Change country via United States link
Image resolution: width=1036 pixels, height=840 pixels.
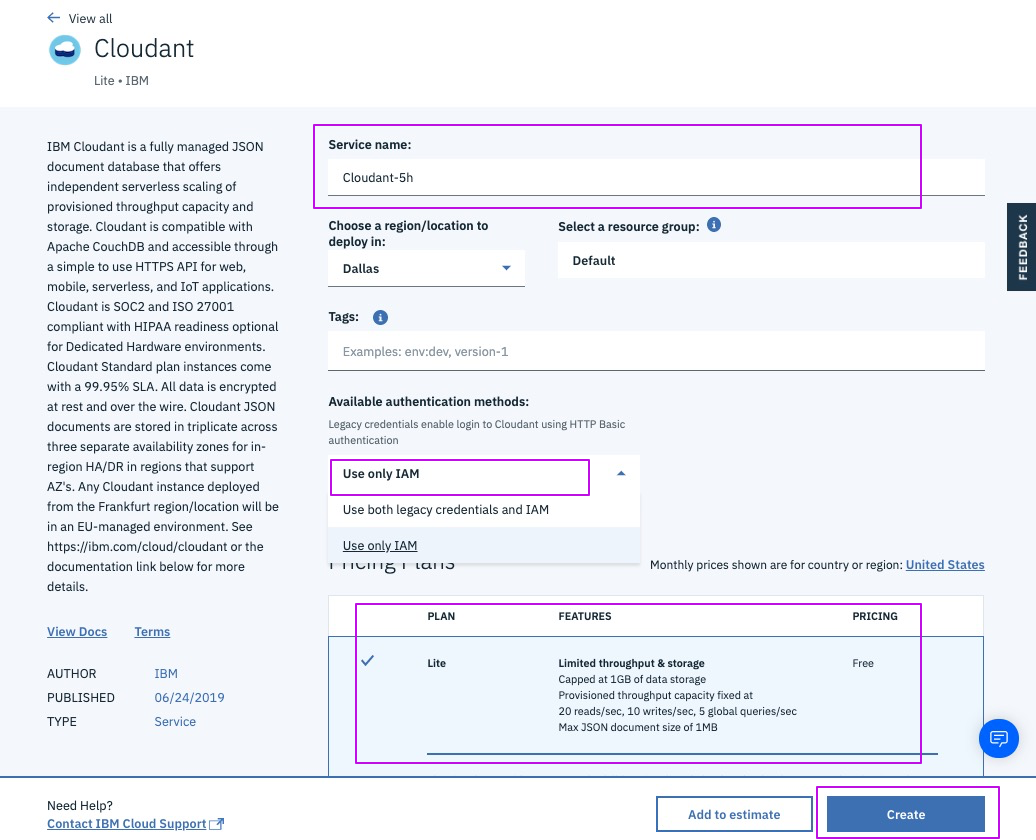(x=945, y=564)
